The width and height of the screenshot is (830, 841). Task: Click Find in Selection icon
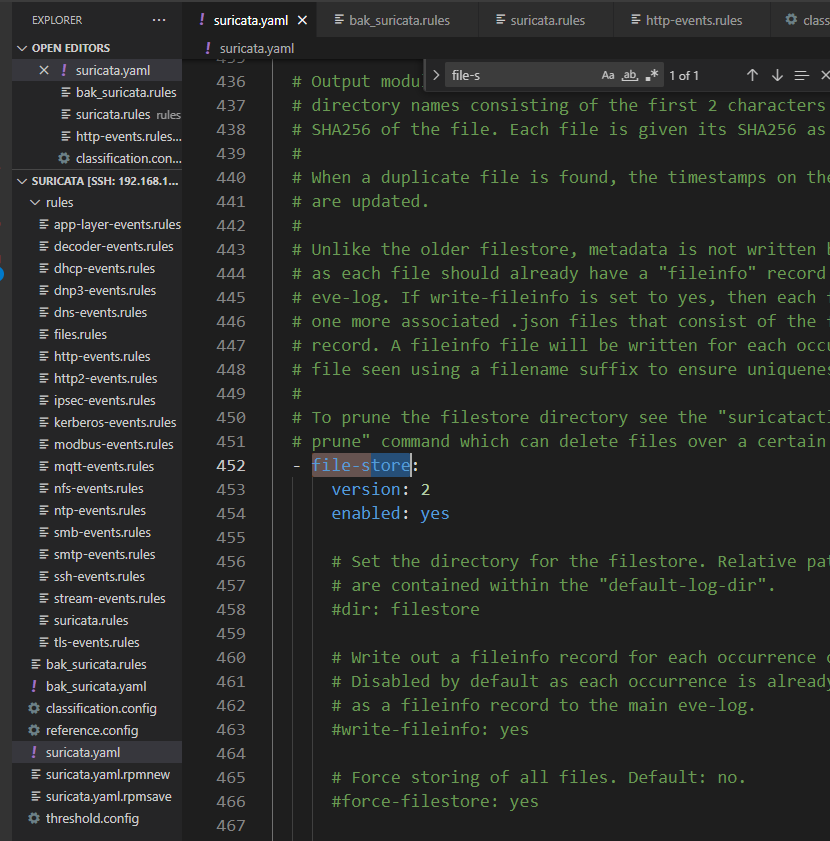(x=802, y=76)
